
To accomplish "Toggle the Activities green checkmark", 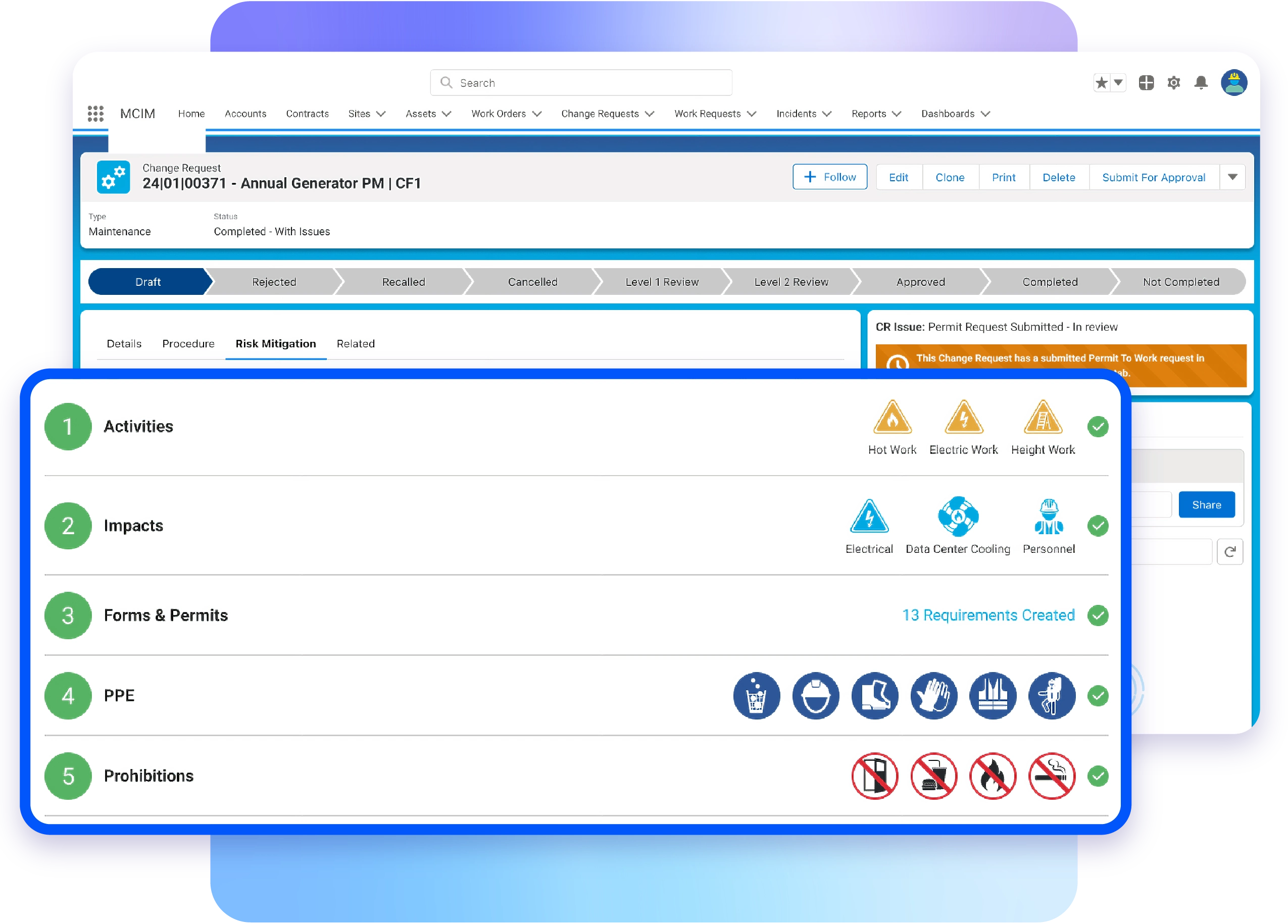I will pyautogui.click(x=1098, y=427).
